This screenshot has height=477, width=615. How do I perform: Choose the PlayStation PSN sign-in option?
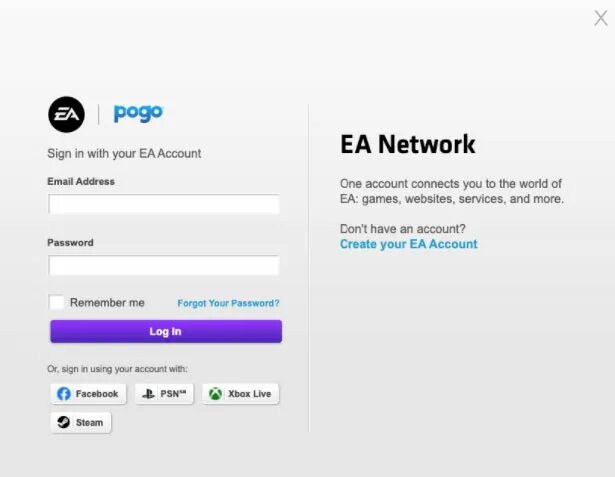[x=164, y=394]
